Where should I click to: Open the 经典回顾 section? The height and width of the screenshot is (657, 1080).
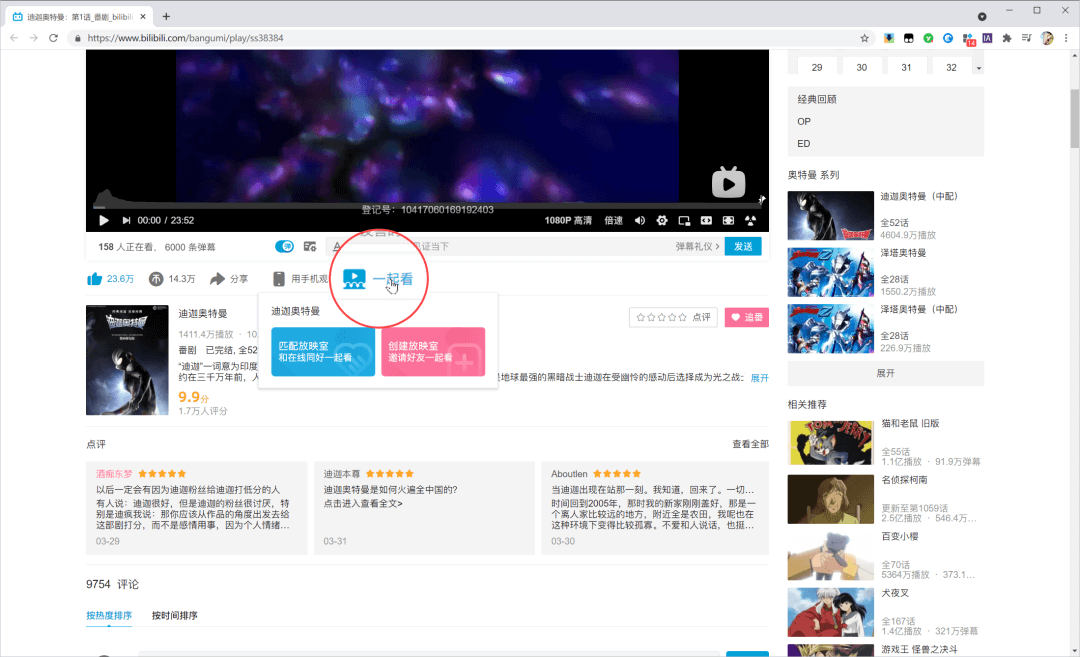pyautogui.click(x=817, y=99)
